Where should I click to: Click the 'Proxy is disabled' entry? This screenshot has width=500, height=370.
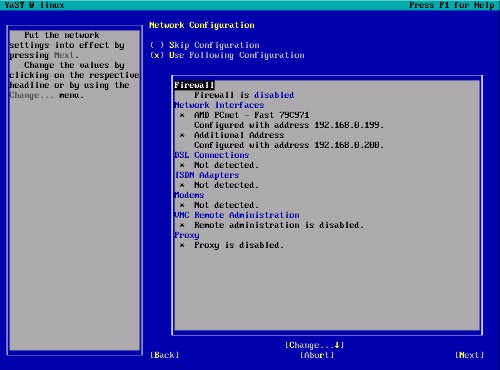pos(239,245)
